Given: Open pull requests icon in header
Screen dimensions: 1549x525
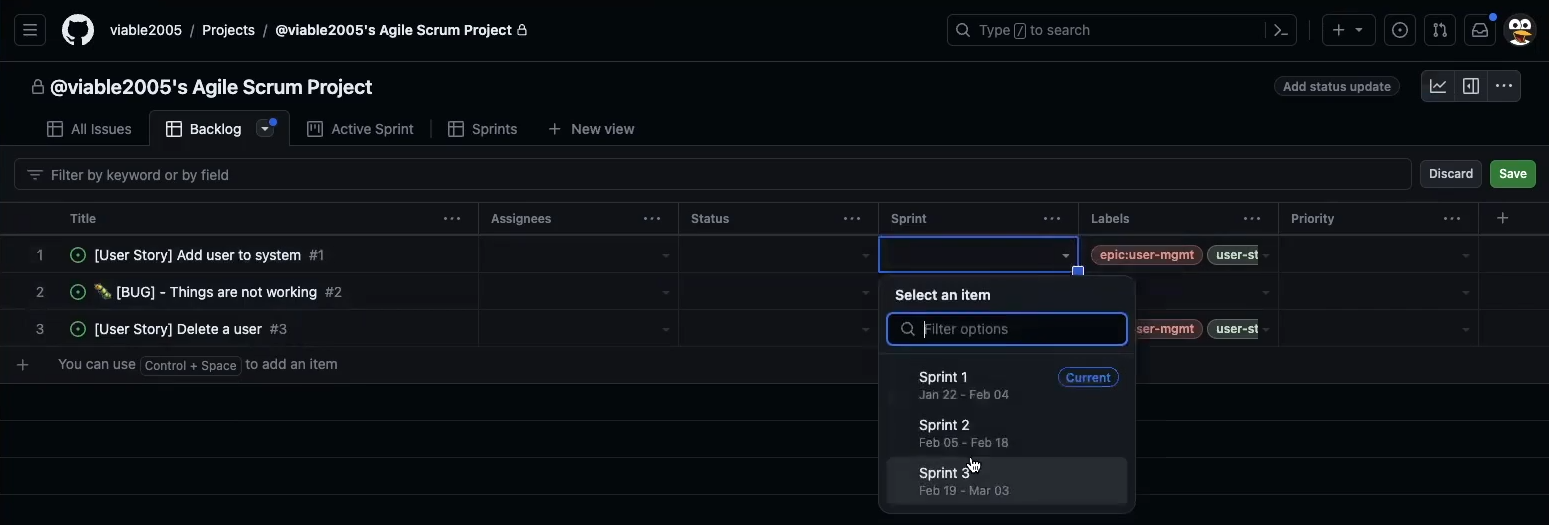Looking at the screenshot, I should 1440,30.
